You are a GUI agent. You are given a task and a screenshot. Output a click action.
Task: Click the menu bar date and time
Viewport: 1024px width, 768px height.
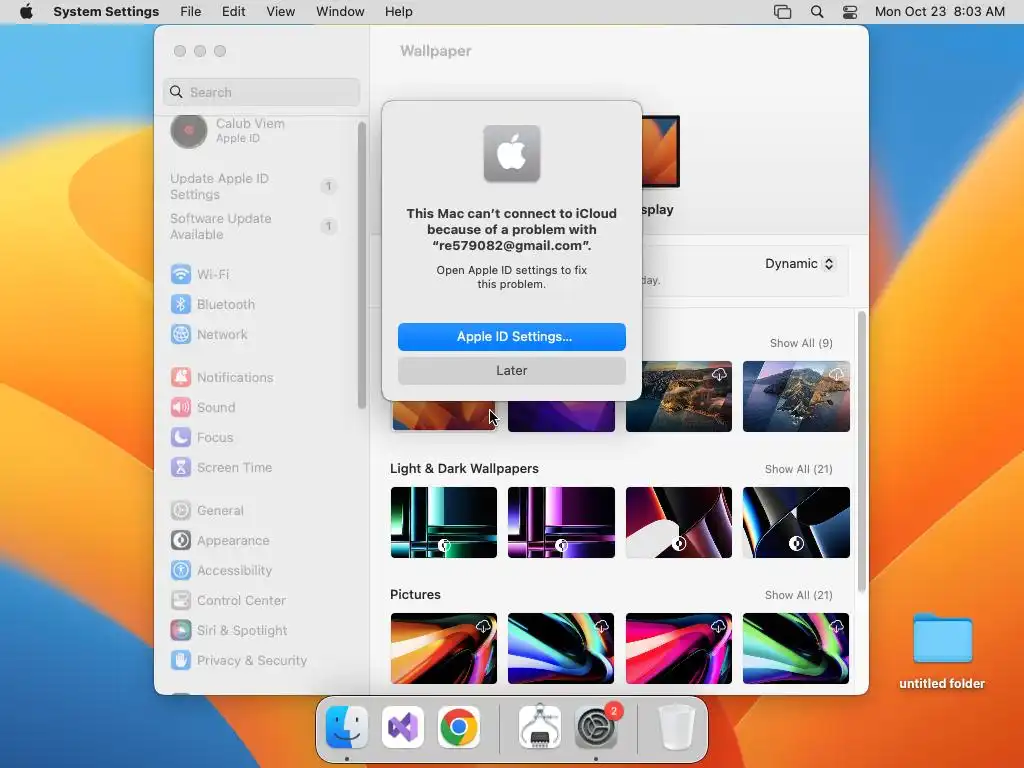940,12
